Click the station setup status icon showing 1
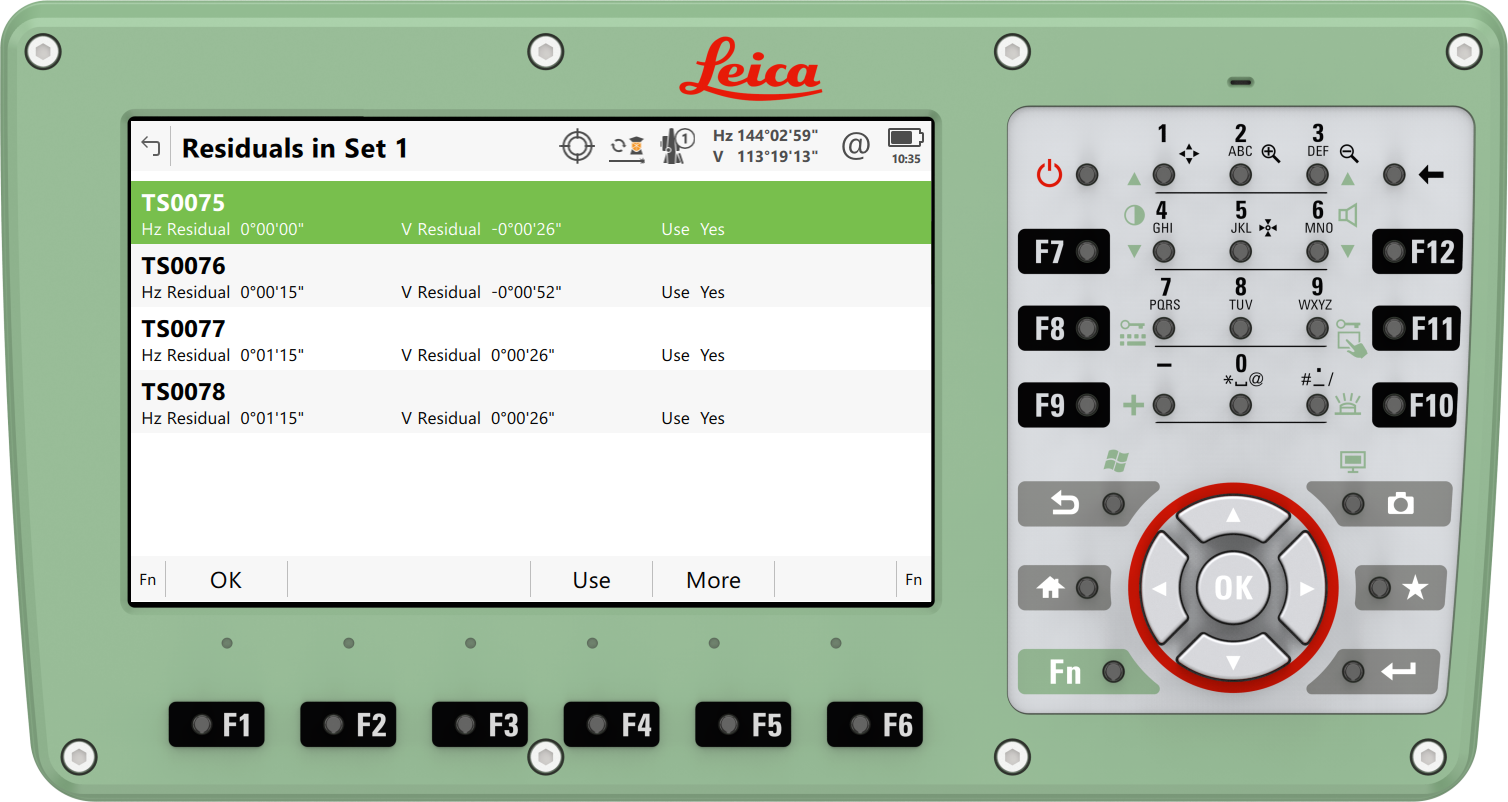This screenshot has width=1508, height=802. (x=676, y=145)
